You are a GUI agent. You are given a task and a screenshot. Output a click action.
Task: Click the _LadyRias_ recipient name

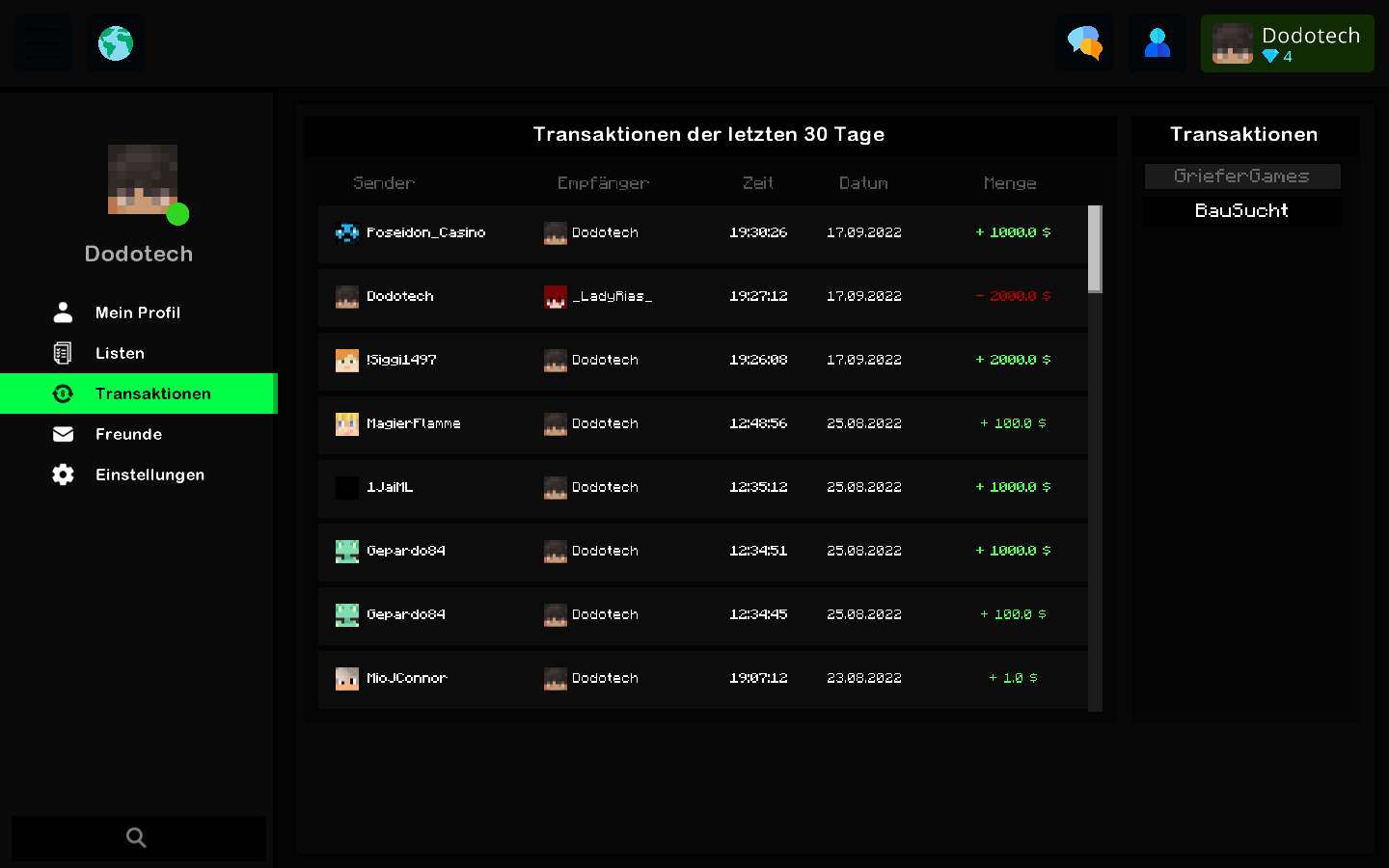(613, 296)
